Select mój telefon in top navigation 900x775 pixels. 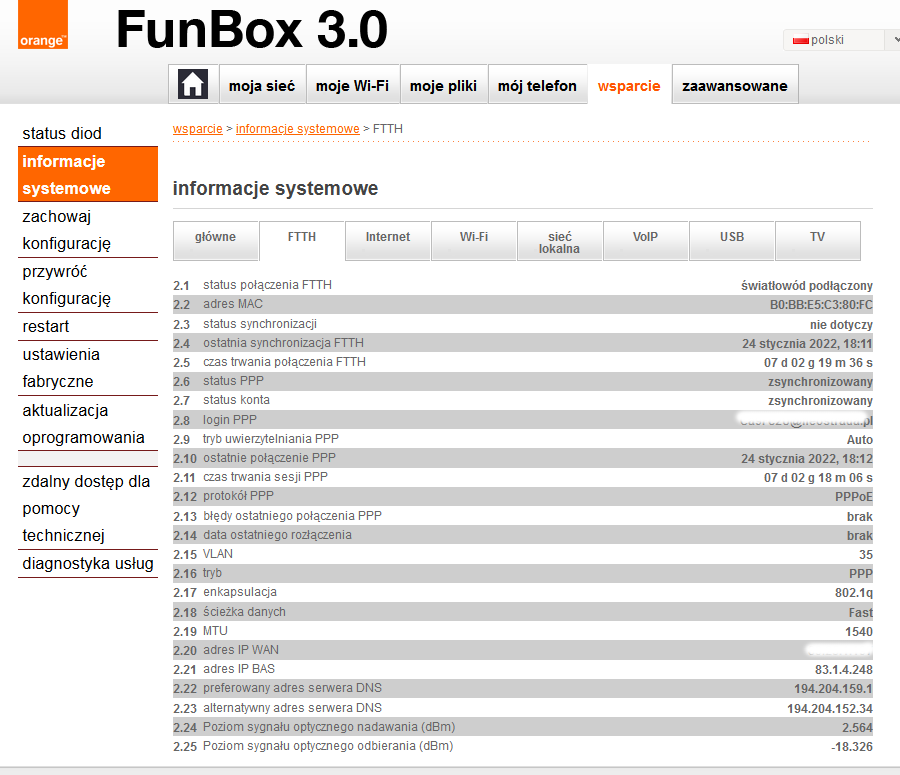(537, 86)
